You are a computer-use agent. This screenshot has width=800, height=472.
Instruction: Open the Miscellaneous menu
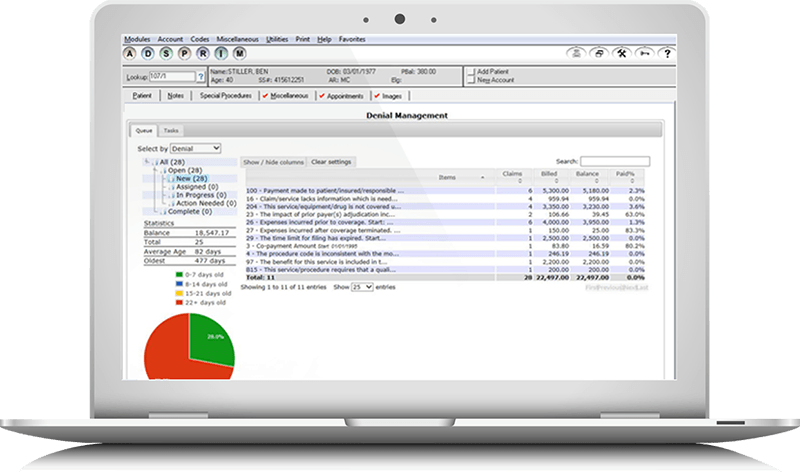coord(237,39)
